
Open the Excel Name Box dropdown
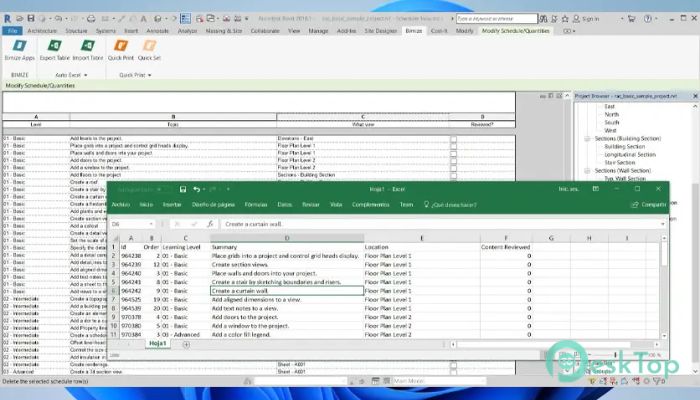pyautogui.click(x=151, y=224)
